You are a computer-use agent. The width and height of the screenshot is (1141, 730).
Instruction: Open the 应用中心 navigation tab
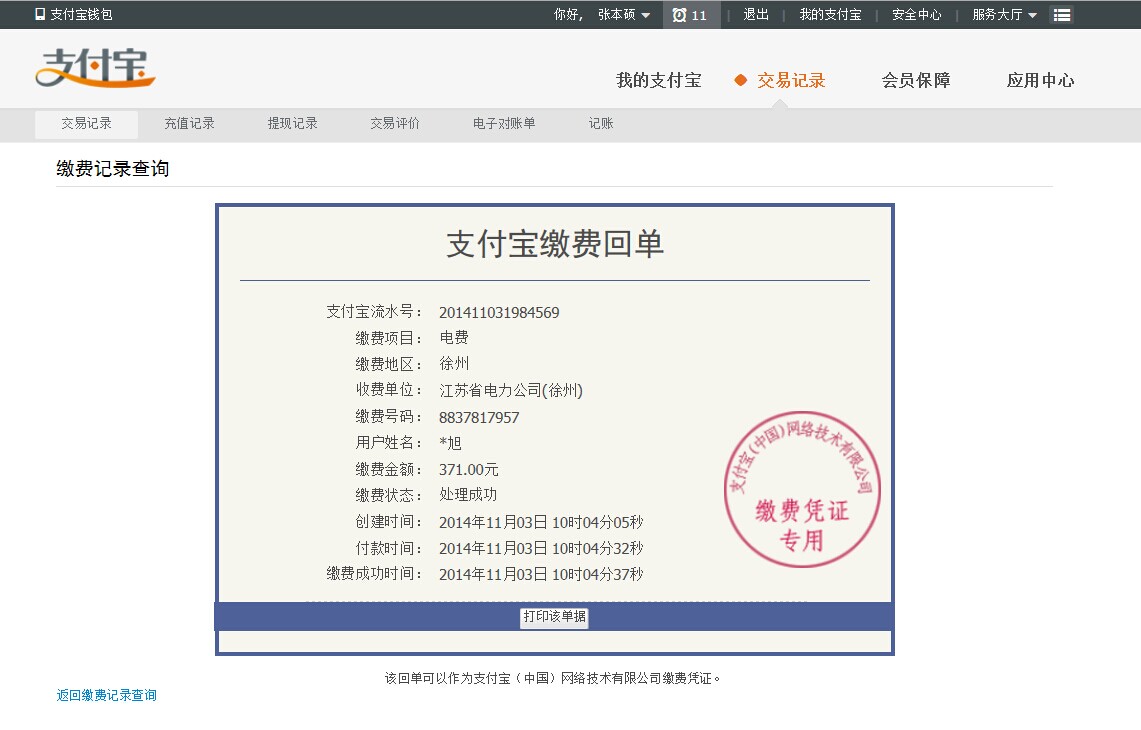coord(1040,81)
